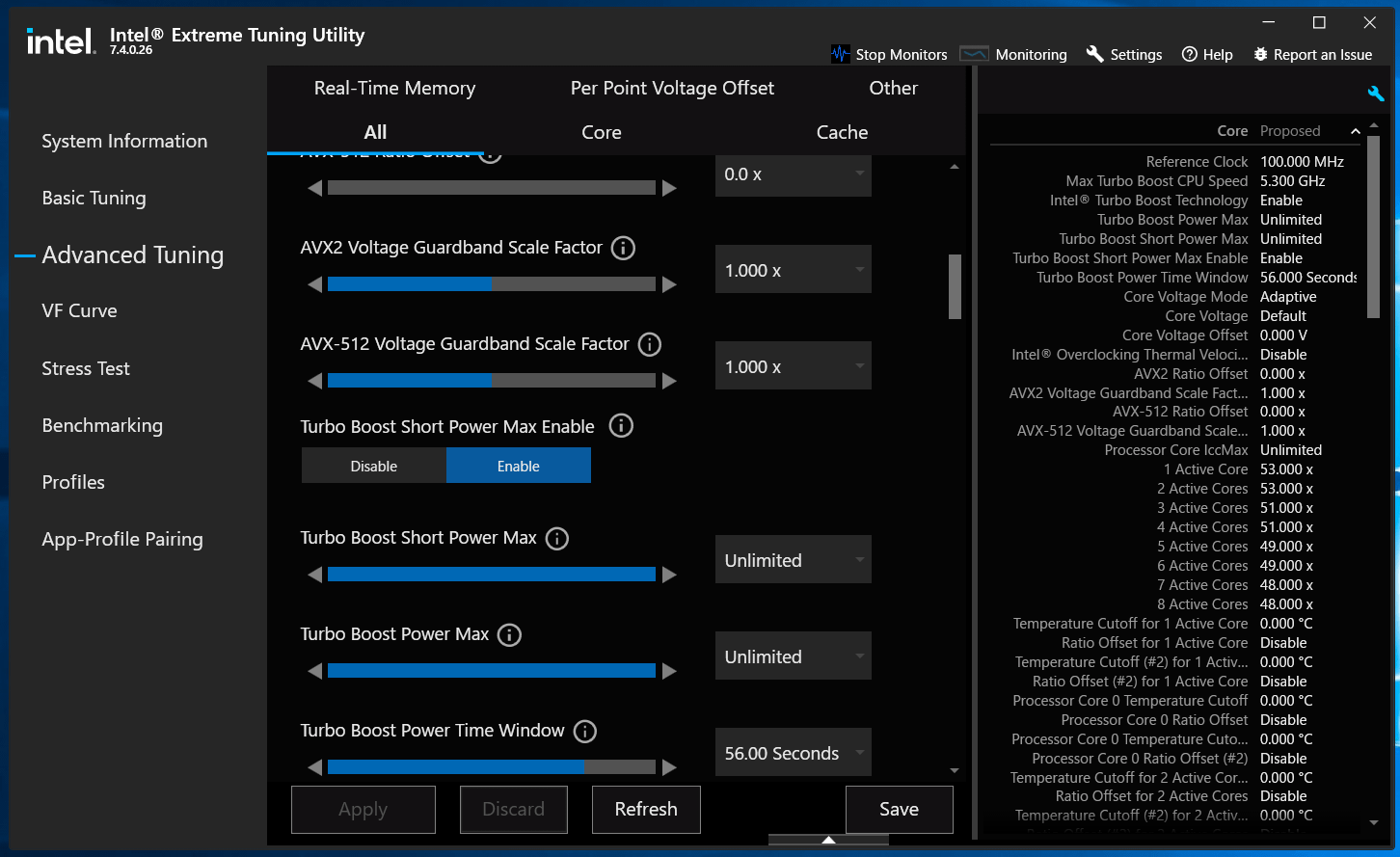Click the tuning list scroll-down arrow
Viewport: 1400px width, 857px height.
pos(955,770)
